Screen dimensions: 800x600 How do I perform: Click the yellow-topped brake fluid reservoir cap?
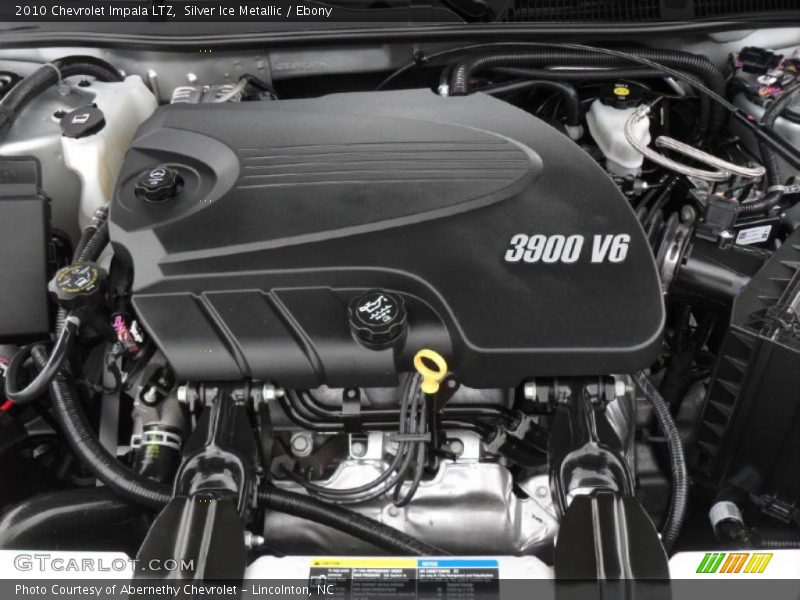620,92
